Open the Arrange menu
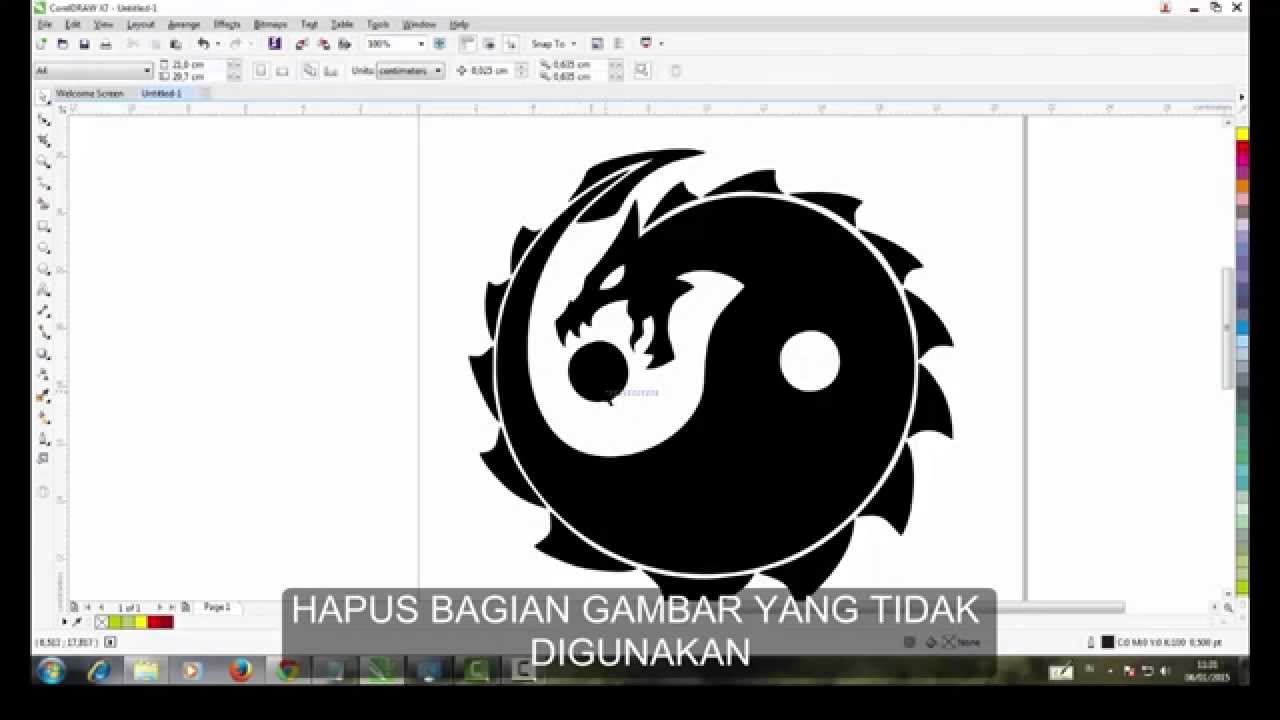Screen dimensions: 1280x720 [x=184, y=24]
